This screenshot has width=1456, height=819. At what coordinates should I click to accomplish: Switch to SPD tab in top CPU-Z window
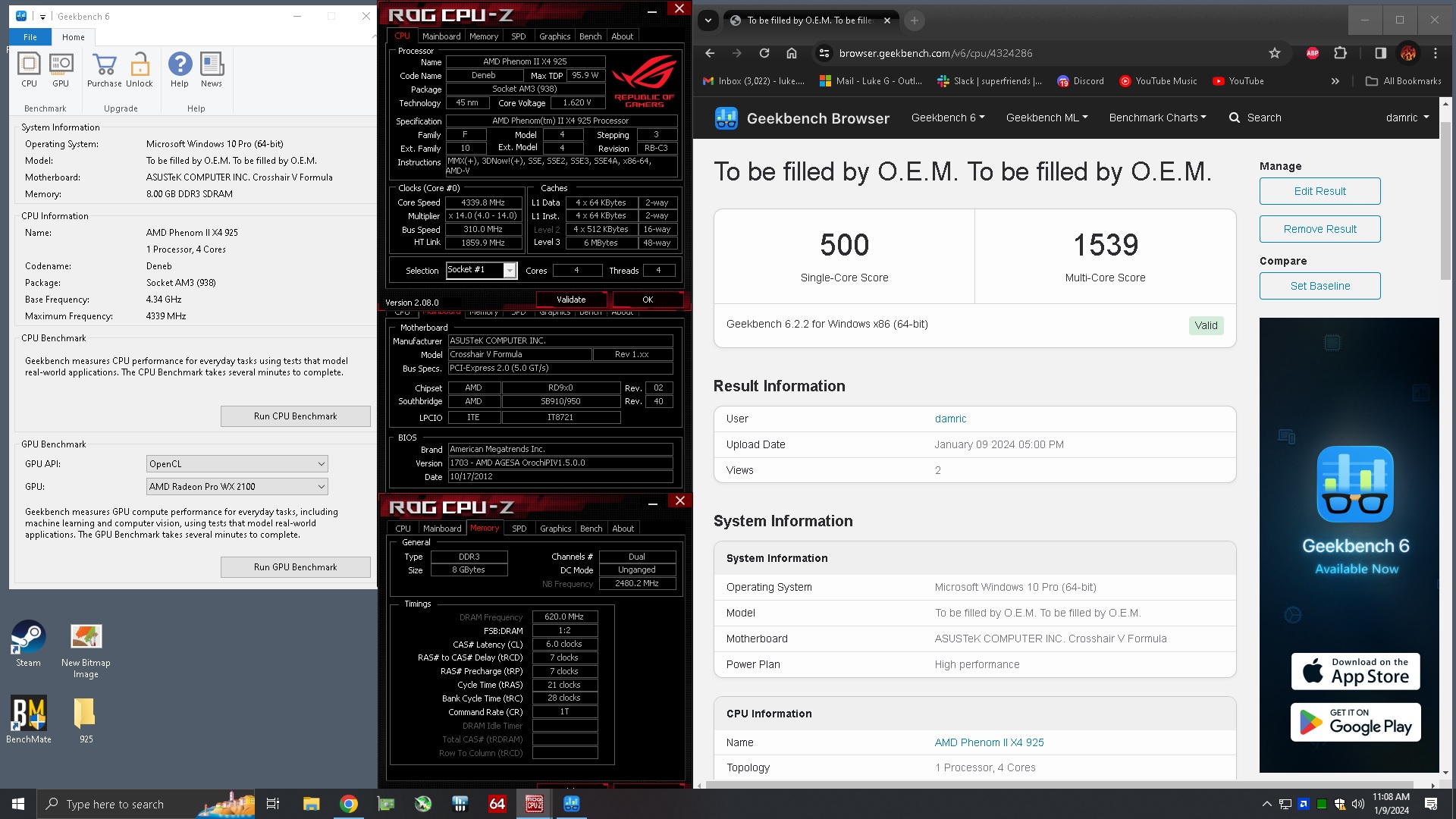pyautogui.click(x=519, y=36)
